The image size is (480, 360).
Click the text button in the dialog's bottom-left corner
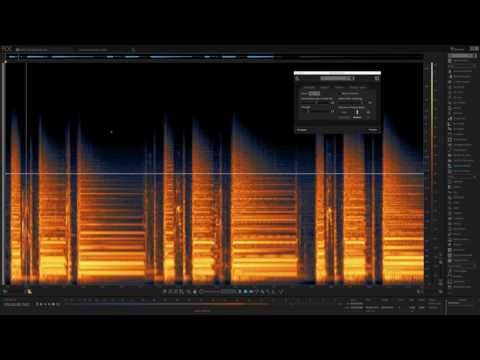click(x=302, y=130)
